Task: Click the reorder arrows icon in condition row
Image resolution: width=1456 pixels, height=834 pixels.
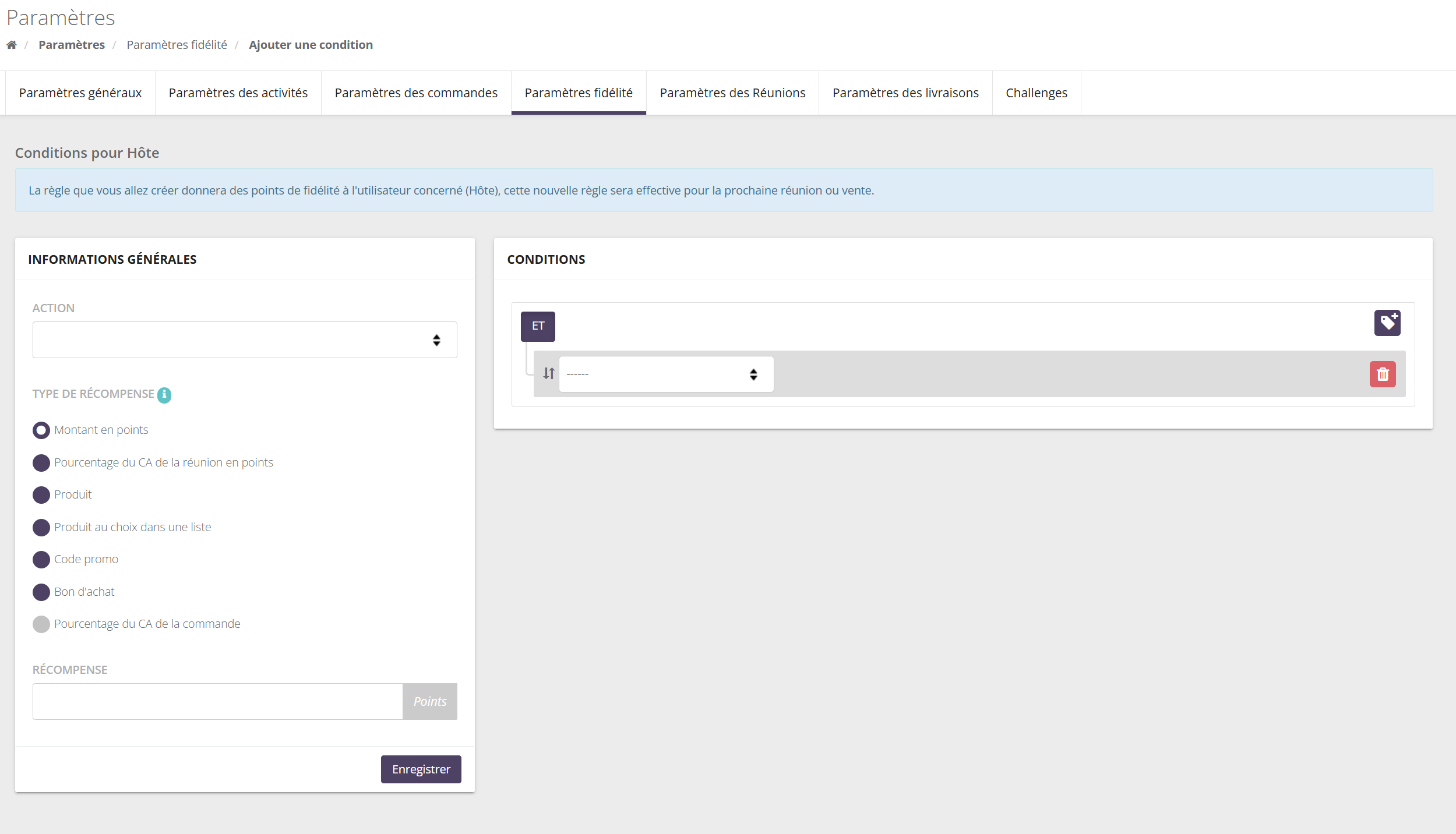Action: coord(549,373)
